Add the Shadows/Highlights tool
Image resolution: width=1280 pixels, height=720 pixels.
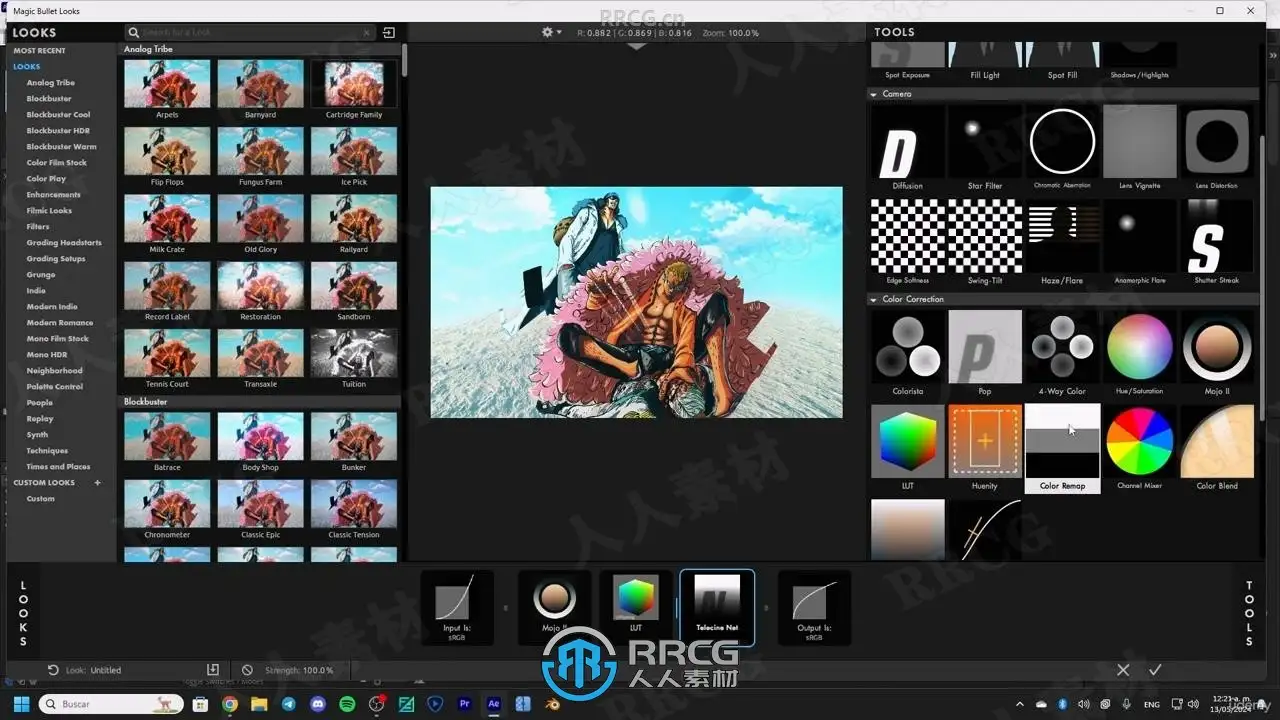click(1139, 61)
